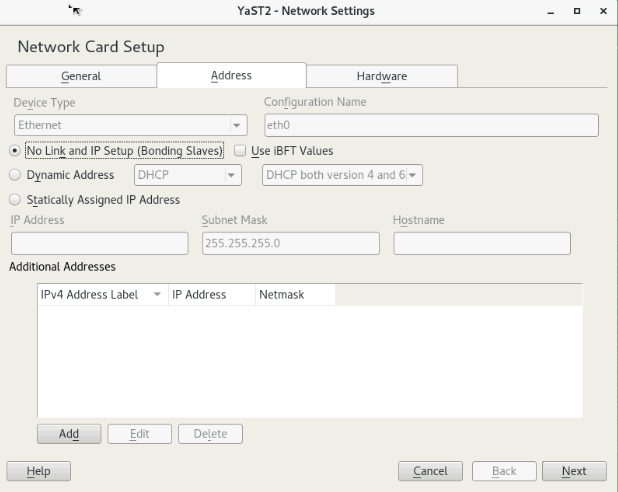Select the Dynamic Address radio button

[x=15, y=175]
